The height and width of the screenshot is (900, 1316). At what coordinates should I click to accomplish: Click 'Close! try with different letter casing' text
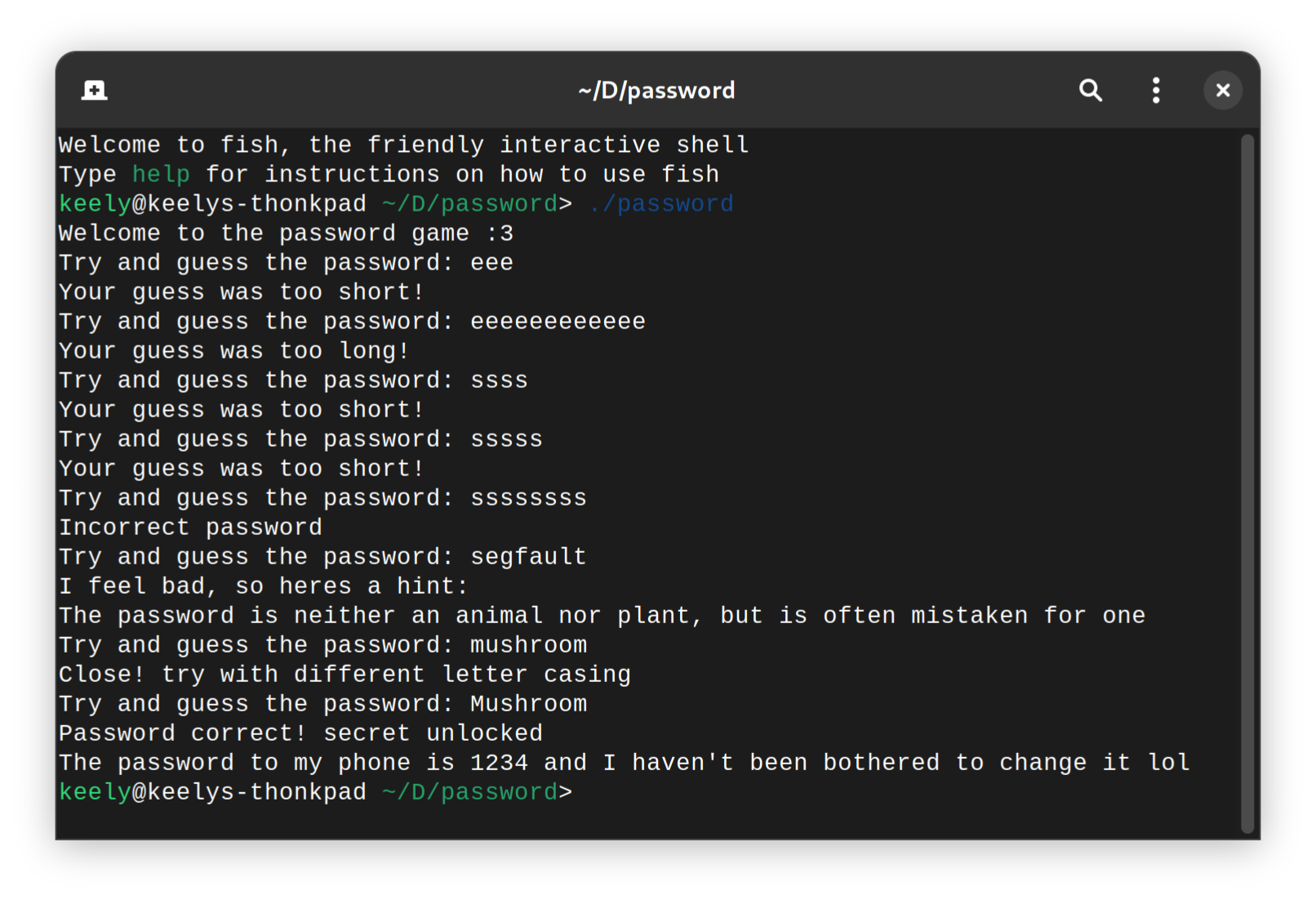pyautogui.click(x=345, y=675)
